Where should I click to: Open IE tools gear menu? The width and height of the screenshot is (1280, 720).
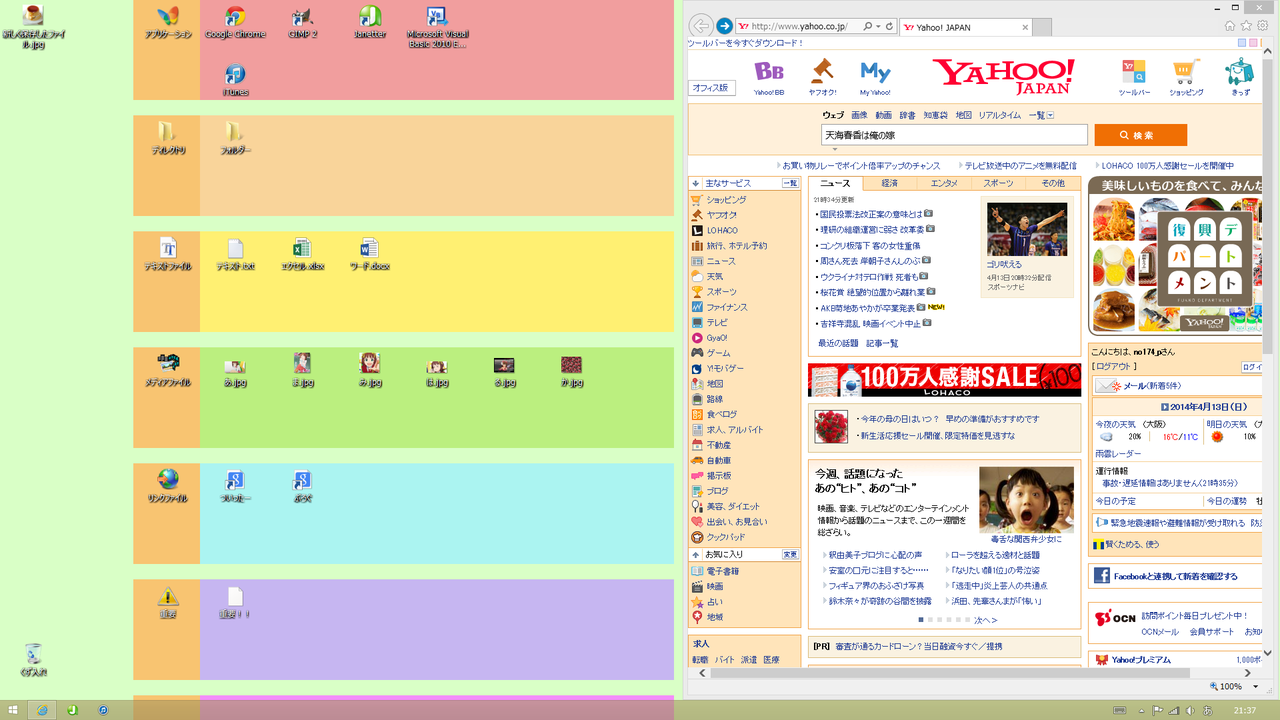(1262, 26)
